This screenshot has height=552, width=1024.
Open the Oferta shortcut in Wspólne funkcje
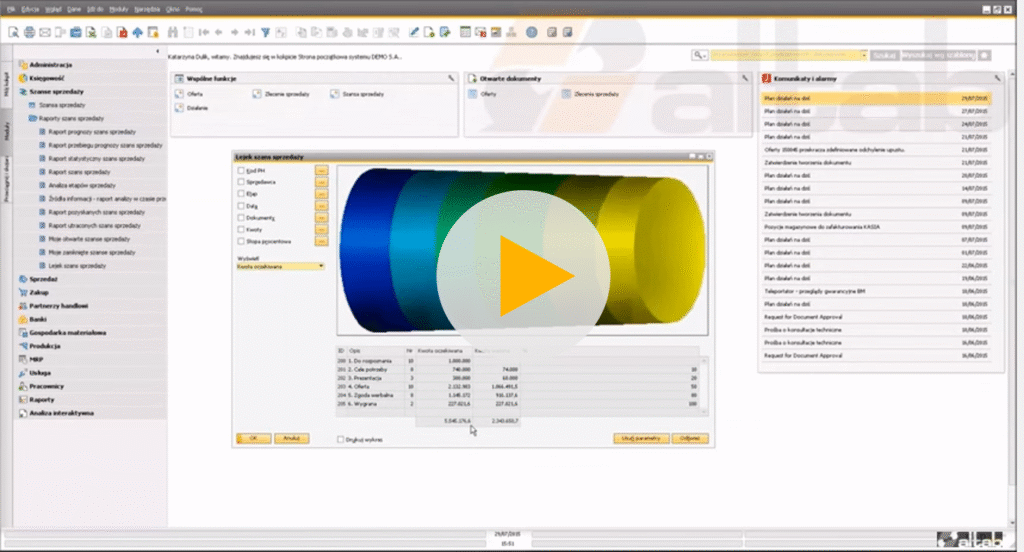tap(194, 93)
